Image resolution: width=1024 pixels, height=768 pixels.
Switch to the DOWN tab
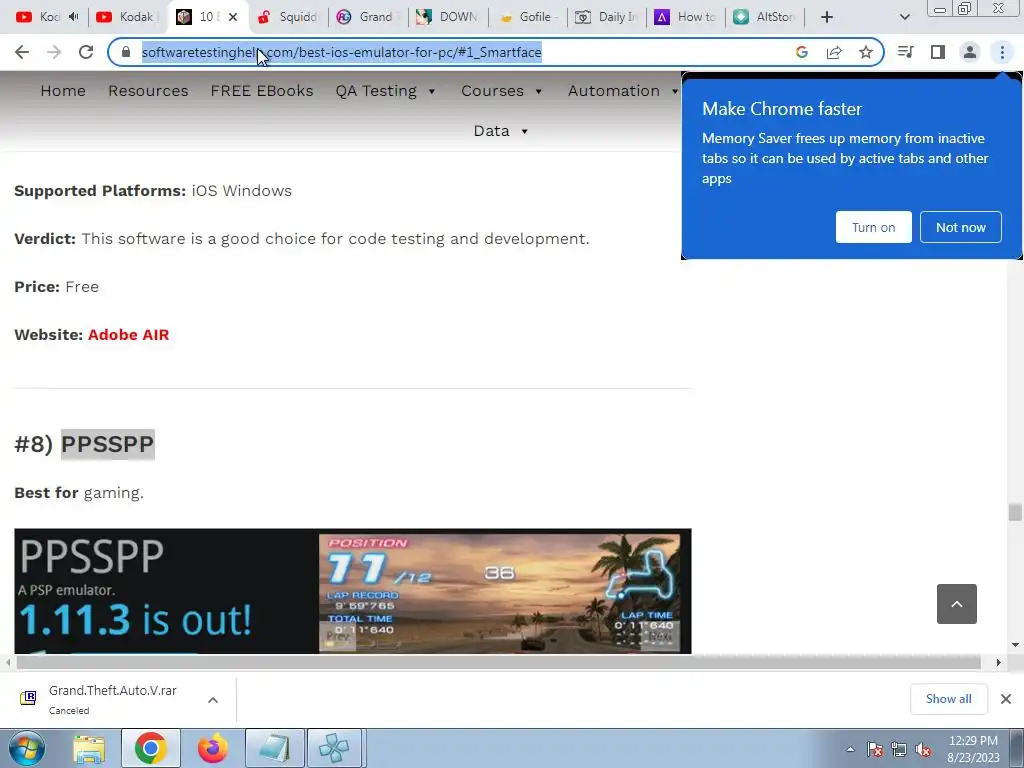tap(448, 17)
